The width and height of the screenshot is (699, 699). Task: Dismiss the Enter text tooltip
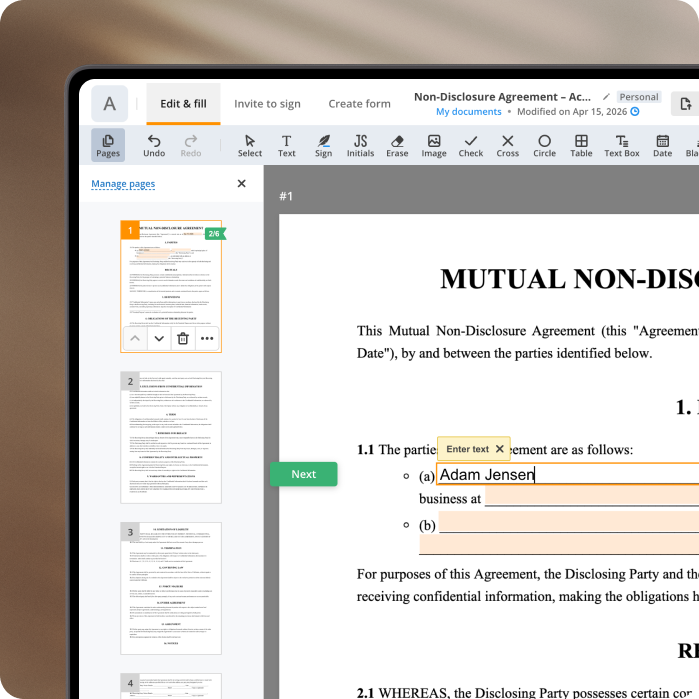point(500,448)
